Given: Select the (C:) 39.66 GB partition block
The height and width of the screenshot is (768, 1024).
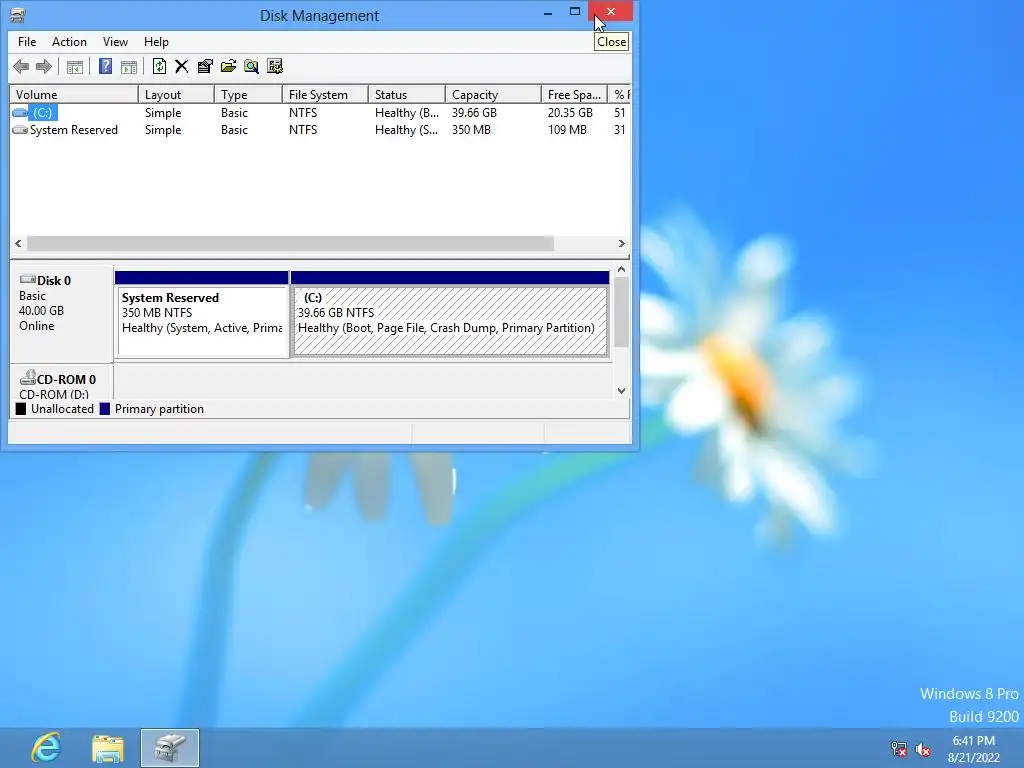Looking at the screenshot, I should [450, 314].
